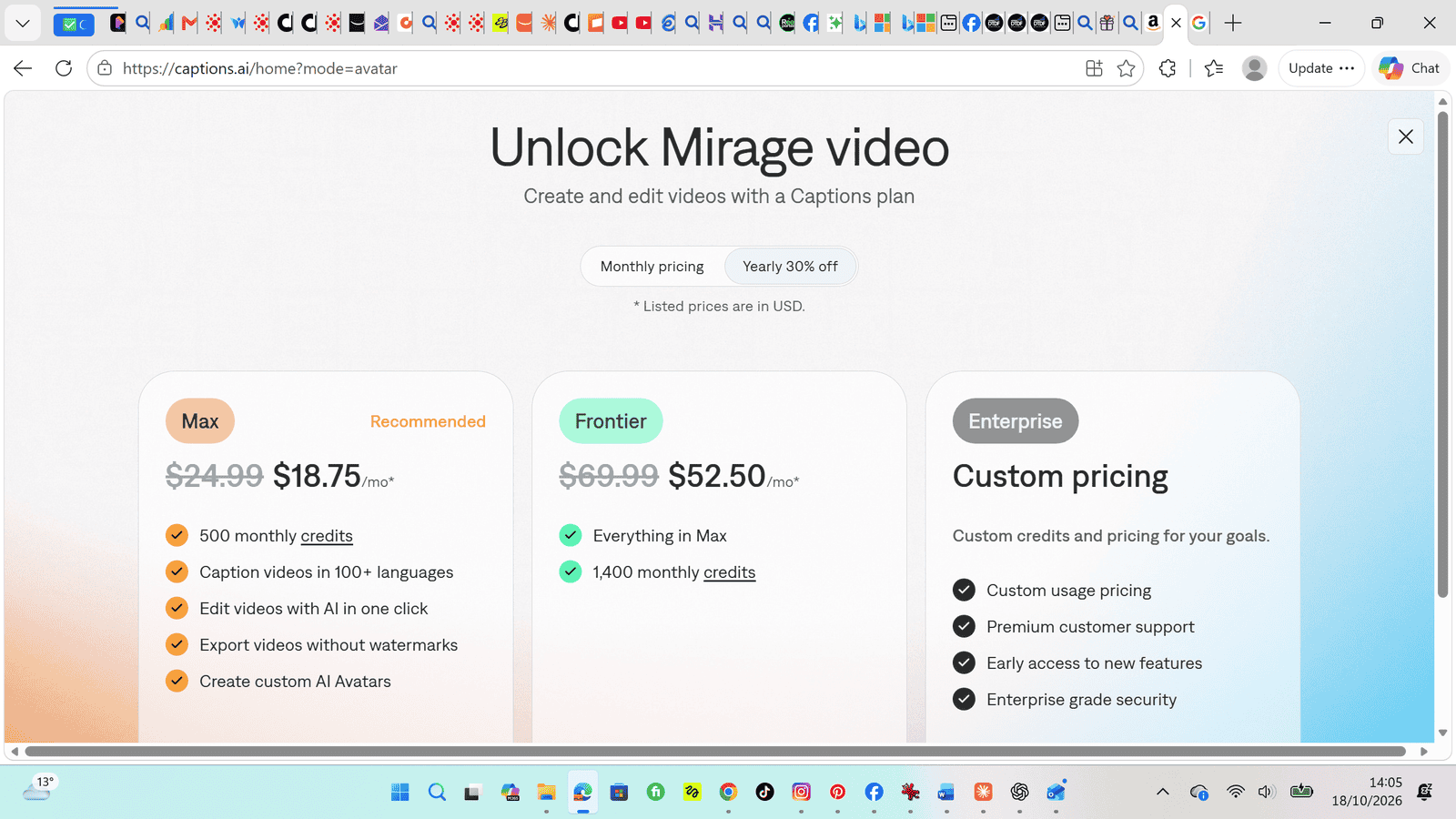Click the $52.50 price text
The image size is (1456, 819).
[717, 476]
